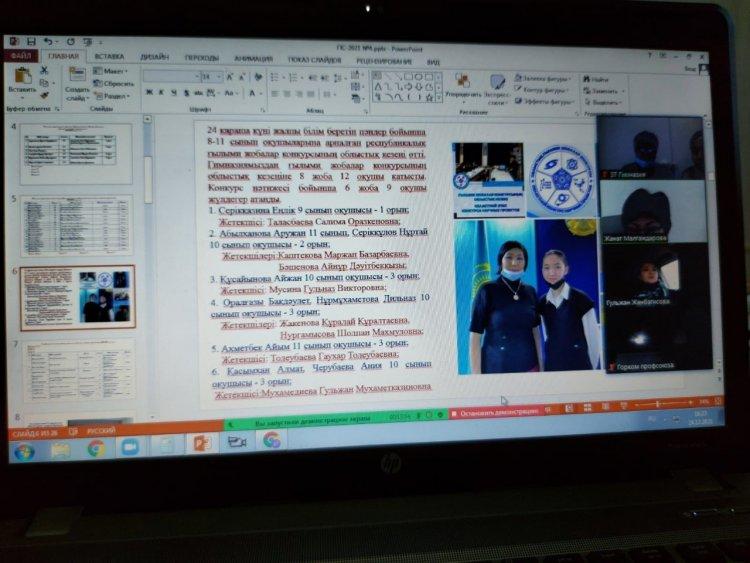
Task: Open Контур фигуры (Shape Outline) dropdown
Action: pyautogui.click(x=541, y=89)
